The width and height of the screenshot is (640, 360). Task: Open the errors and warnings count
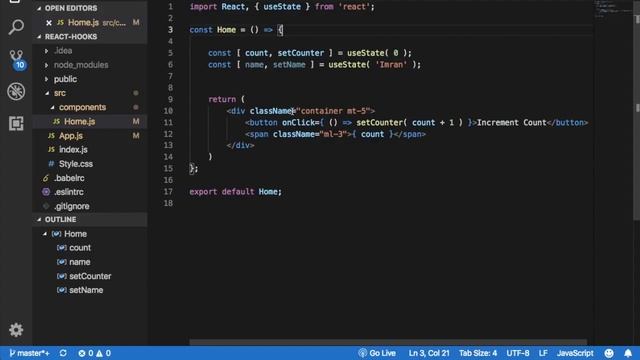pos(94,353)
